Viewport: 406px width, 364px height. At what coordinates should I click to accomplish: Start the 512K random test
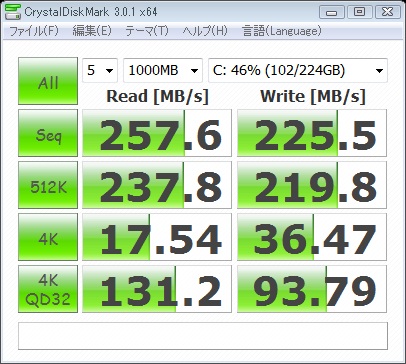[48, 185]
